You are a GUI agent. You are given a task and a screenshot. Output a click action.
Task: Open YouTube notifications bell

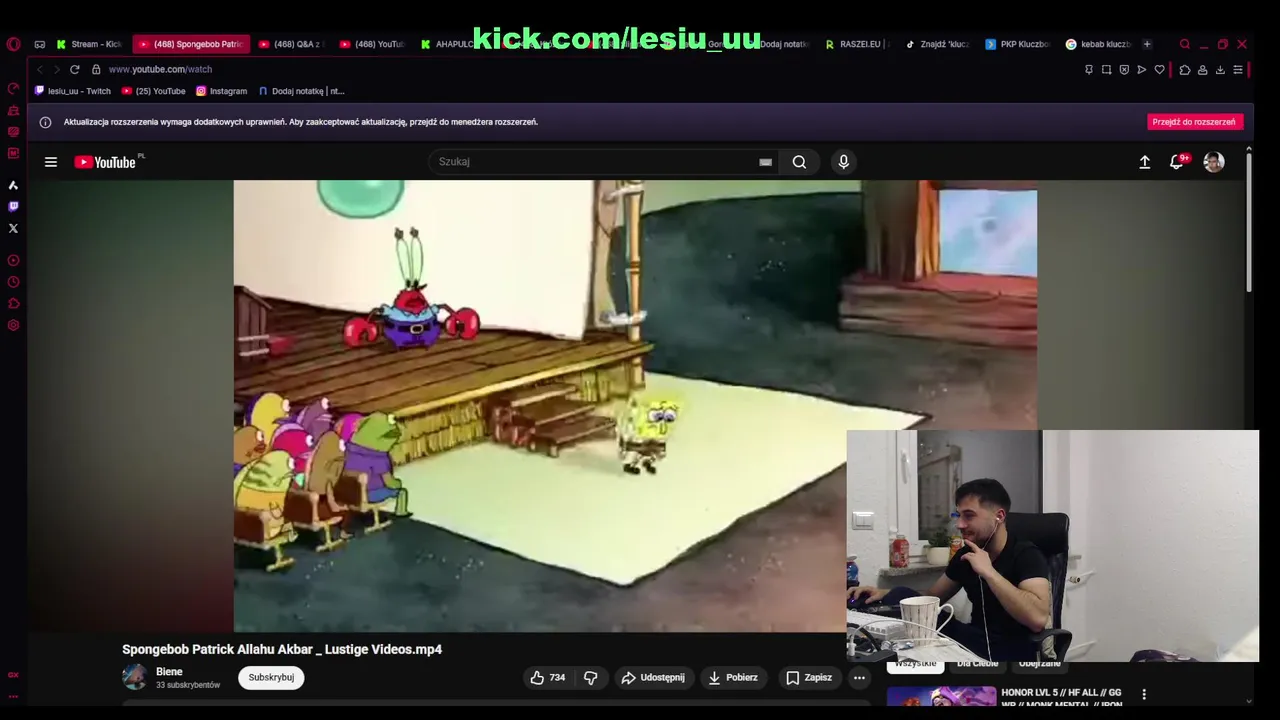point(1177,162)
